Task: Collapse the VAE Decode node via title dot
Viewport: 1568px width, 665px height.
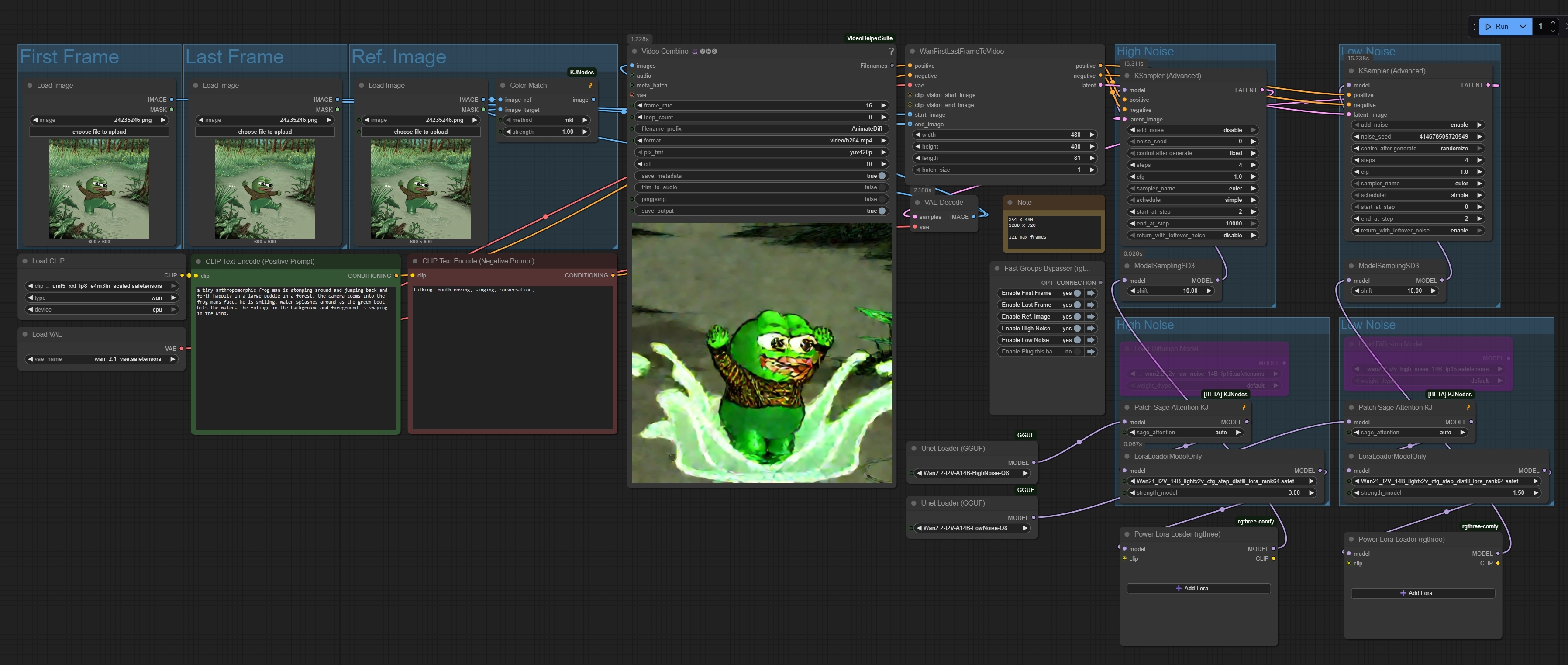Action: pyautogui.click(x=917, y=202)
